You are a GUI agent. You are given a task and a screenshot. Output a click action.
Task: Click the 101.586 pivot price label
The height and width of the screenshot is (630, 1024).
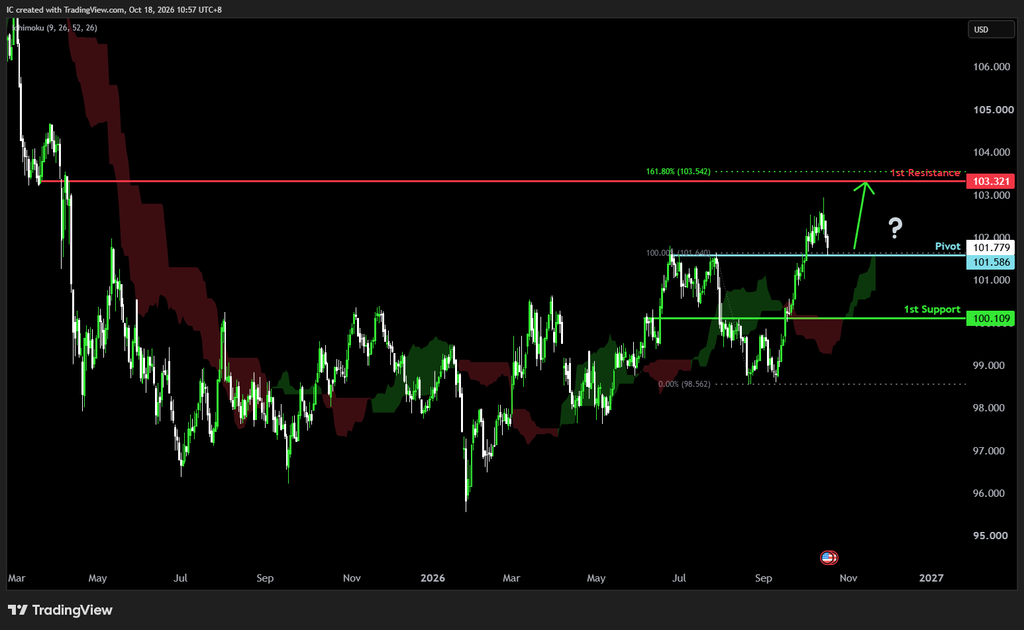(990, 262)
